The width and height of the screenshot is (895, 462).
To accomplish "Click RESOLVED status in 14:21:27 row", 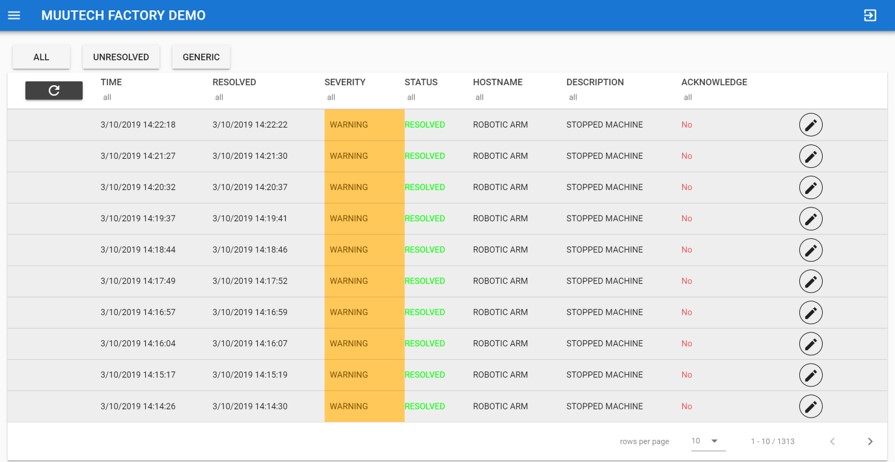I will (425, 156).
